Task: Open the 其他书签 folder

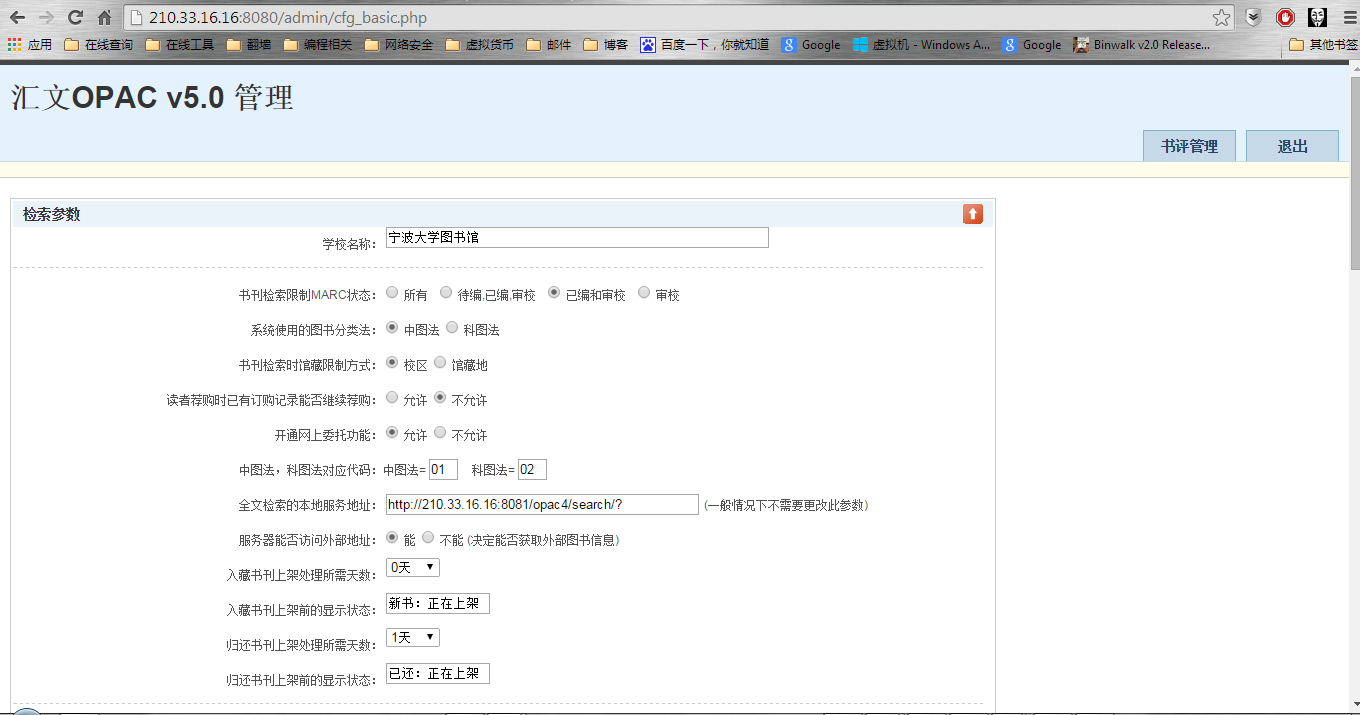Action: point(1323,45)
